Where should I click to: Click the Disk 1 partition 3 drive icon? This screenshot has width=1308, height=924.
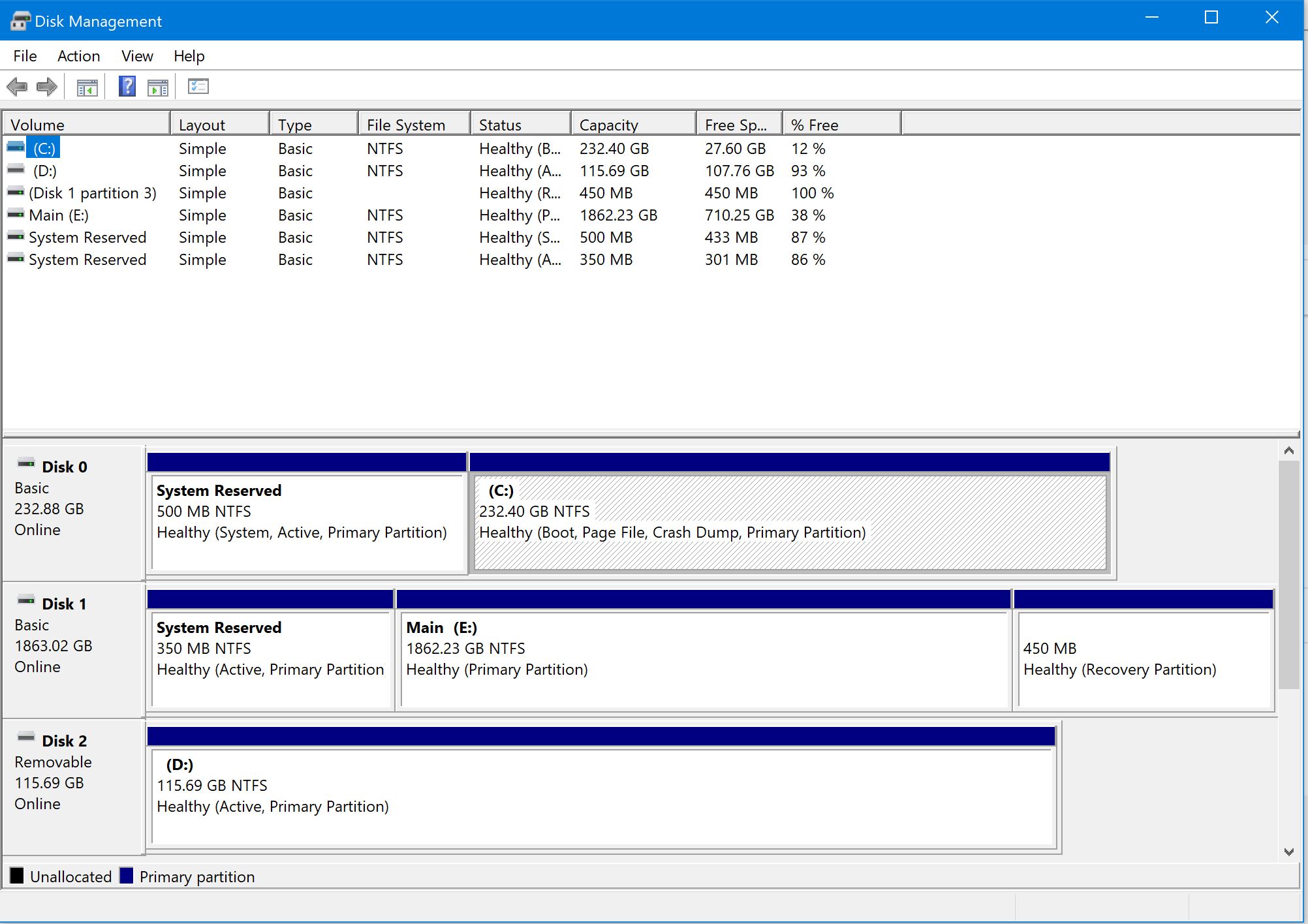pos(16,192)
